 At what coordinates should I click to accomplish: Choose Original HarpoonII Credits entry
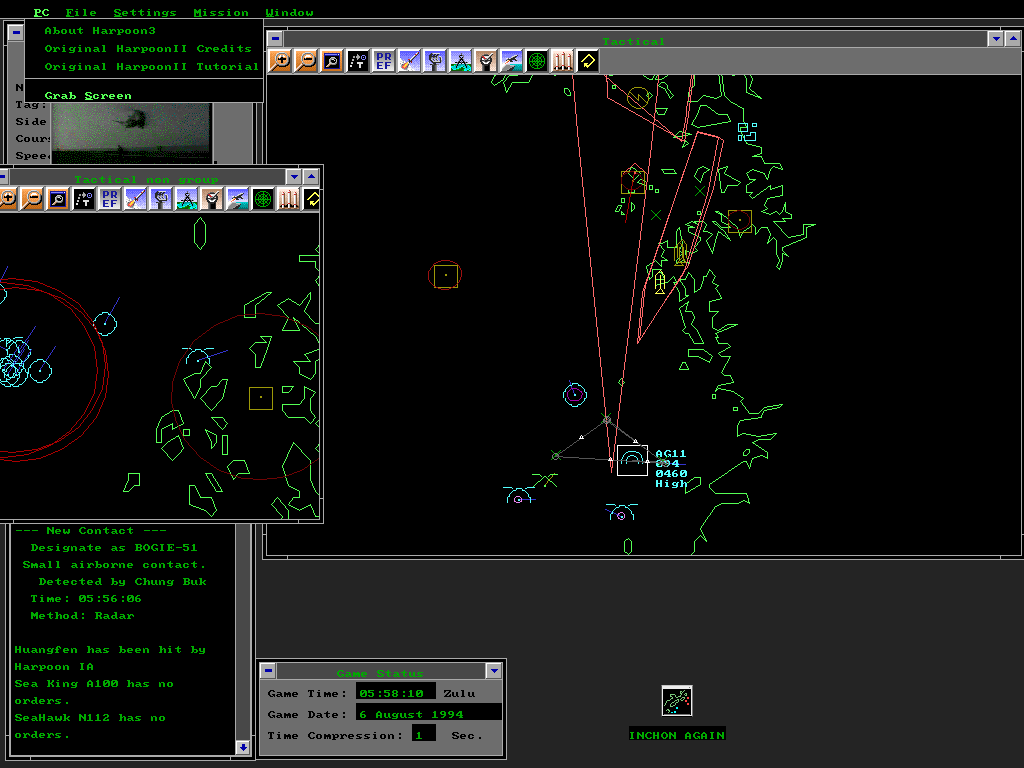(x=148, y=49)
